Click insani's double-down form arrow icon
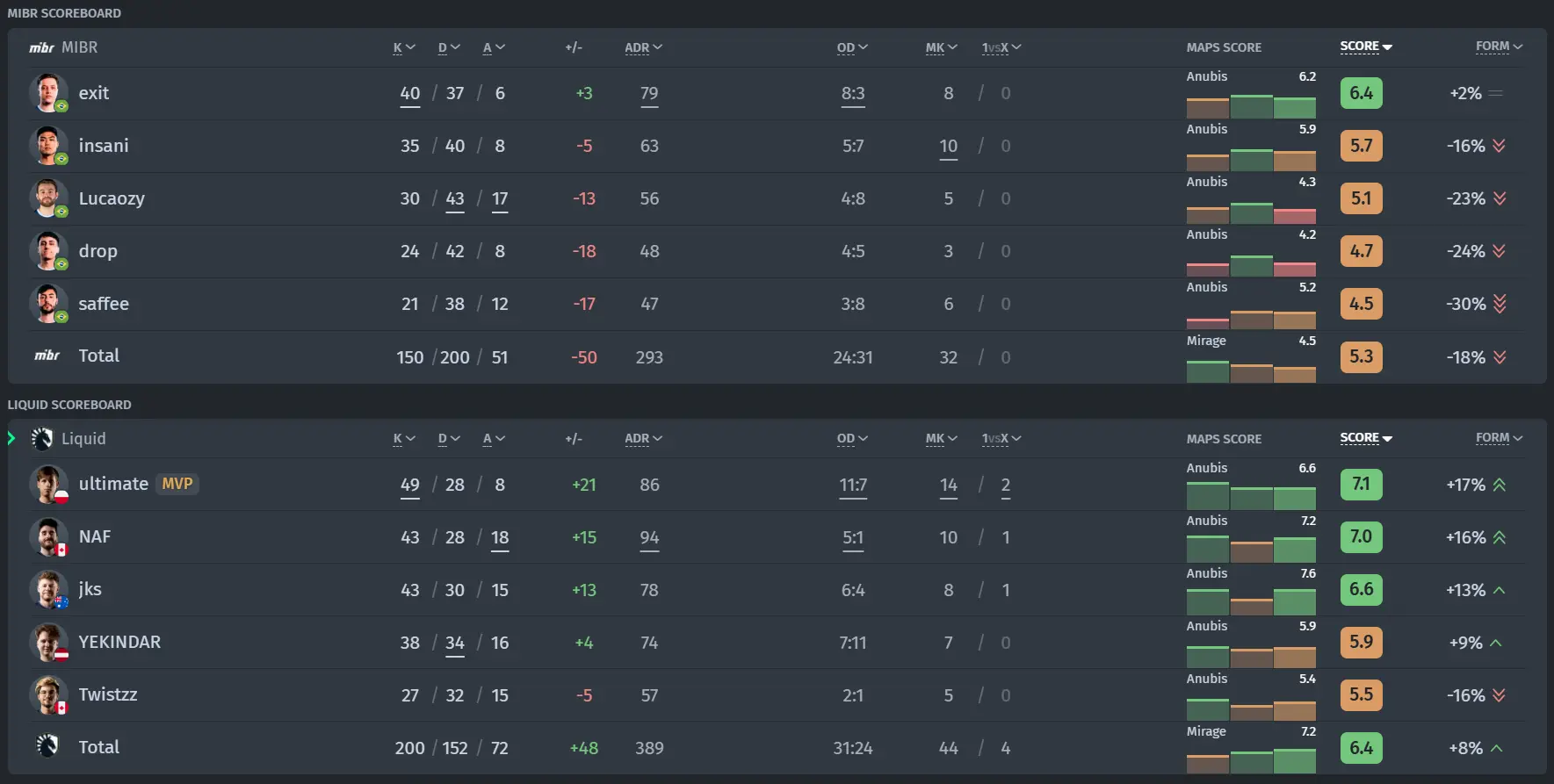Viewport: 1554px width, 784px height. point(1499,146)
